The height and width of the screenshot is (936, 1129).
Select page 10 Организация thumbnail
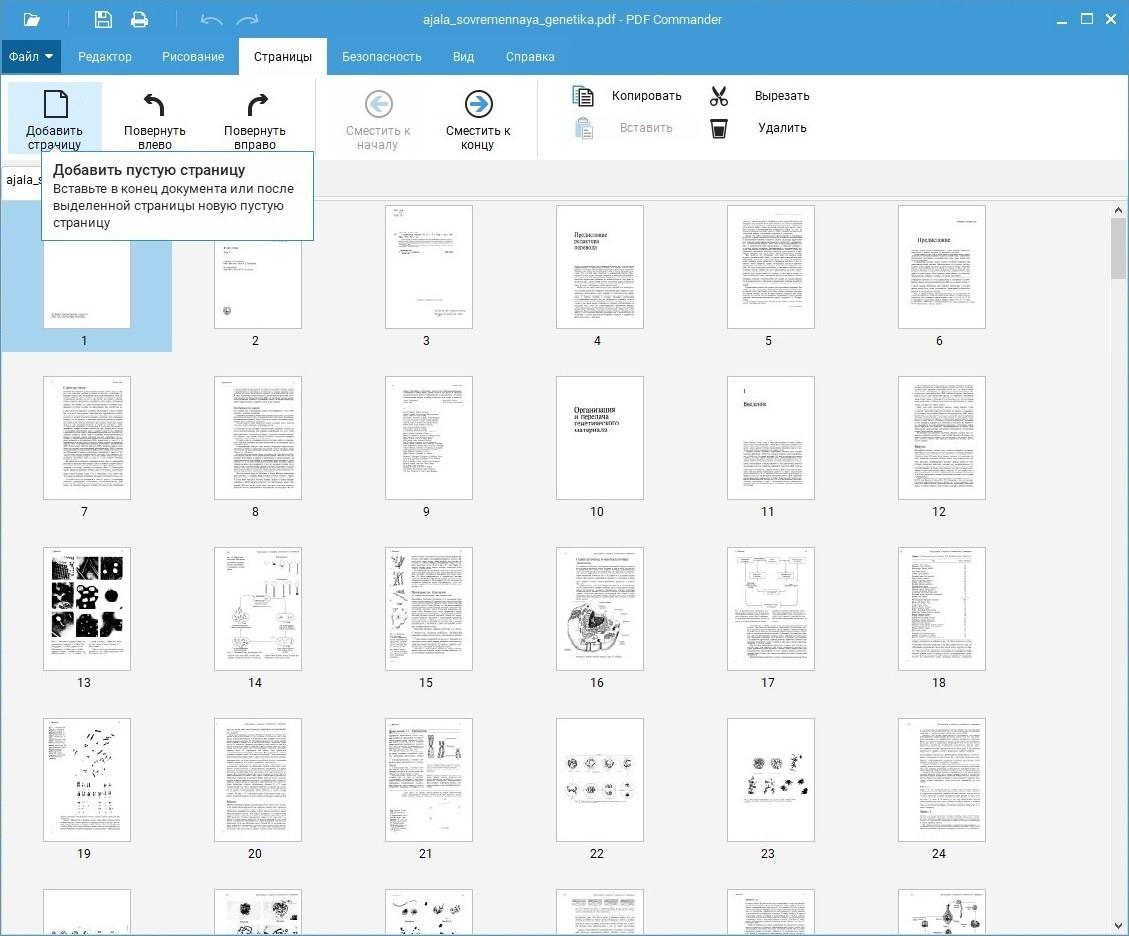pos(600,438)
